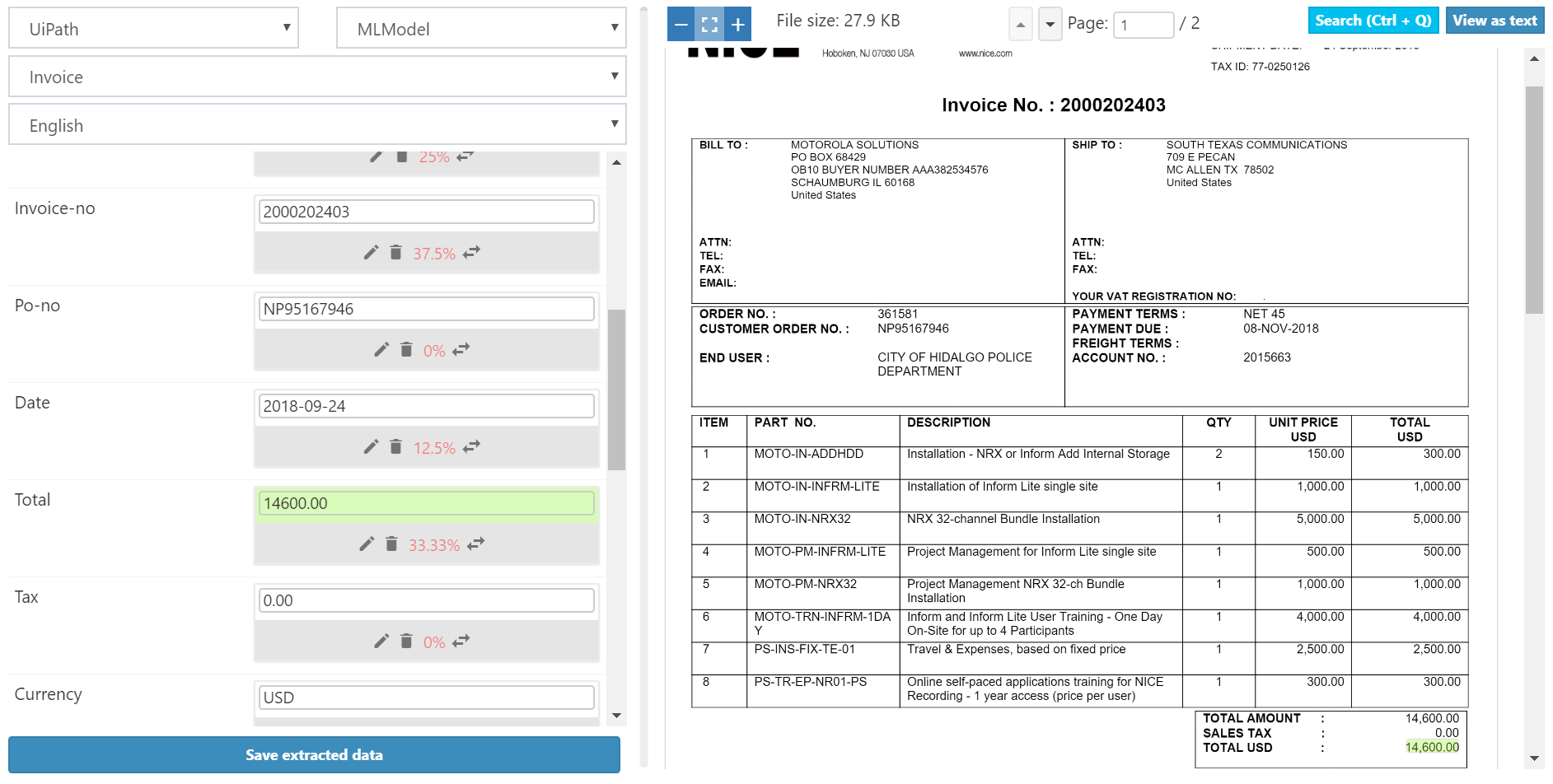Click the page number input box

[x=1144, y=25]
